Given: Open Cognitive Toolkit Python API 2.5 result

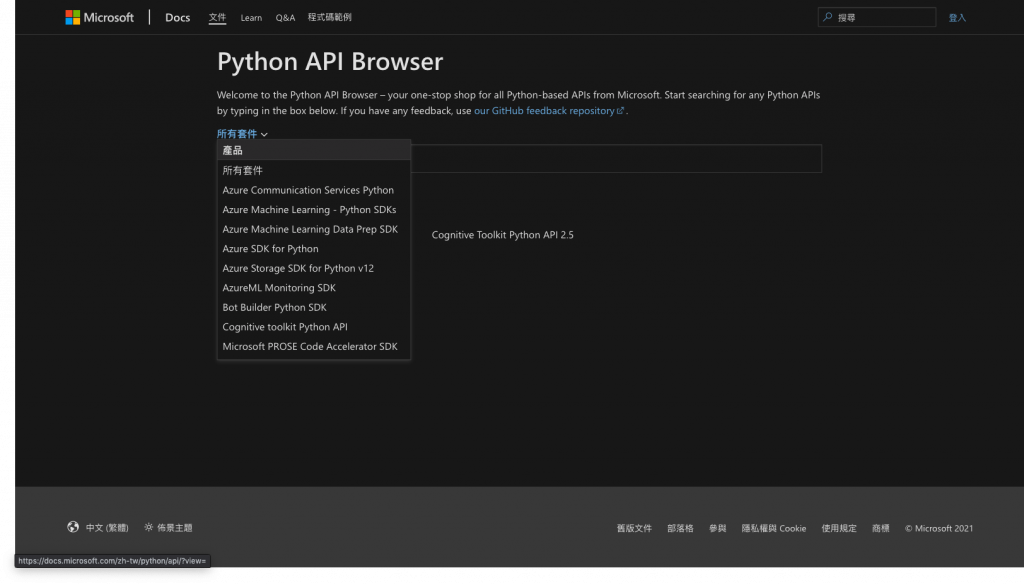Looking at the screenshot, I should coord(502,235).
